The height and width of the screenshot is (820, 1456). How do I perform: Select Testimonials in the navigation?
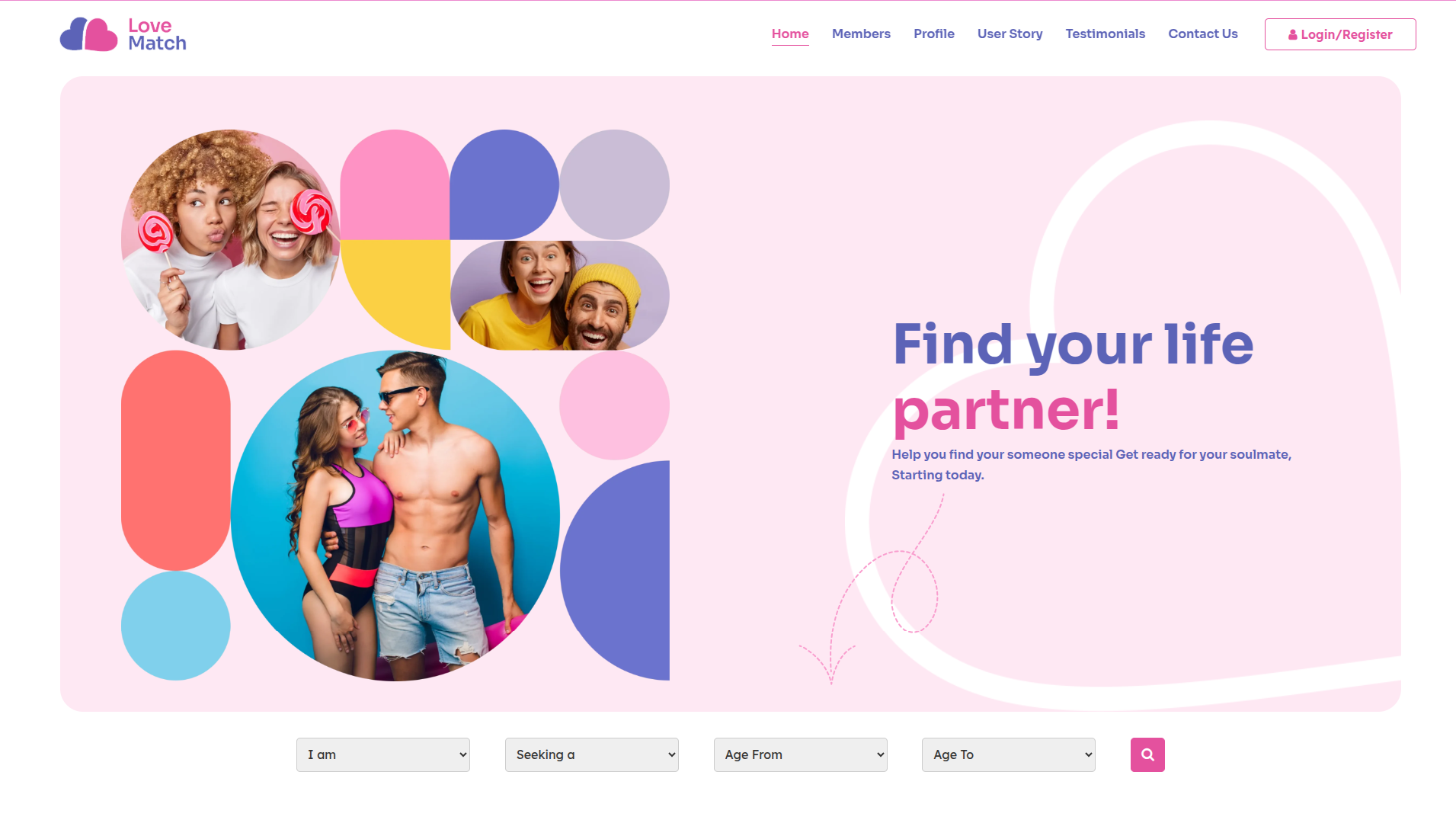point(1105,34)
